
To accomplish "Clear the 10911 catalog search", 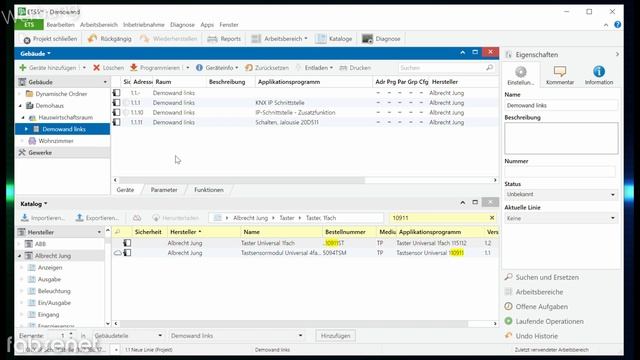I will (x=492, y=218).
